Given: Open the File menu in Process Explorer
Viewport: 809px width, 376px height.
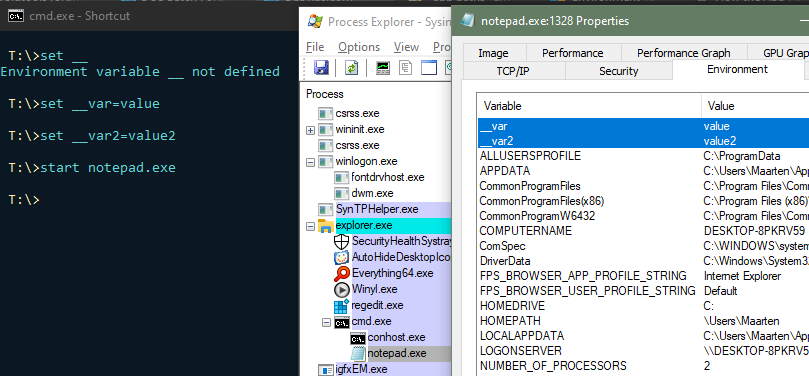Looking at the screenshot, I should [315, 47].
